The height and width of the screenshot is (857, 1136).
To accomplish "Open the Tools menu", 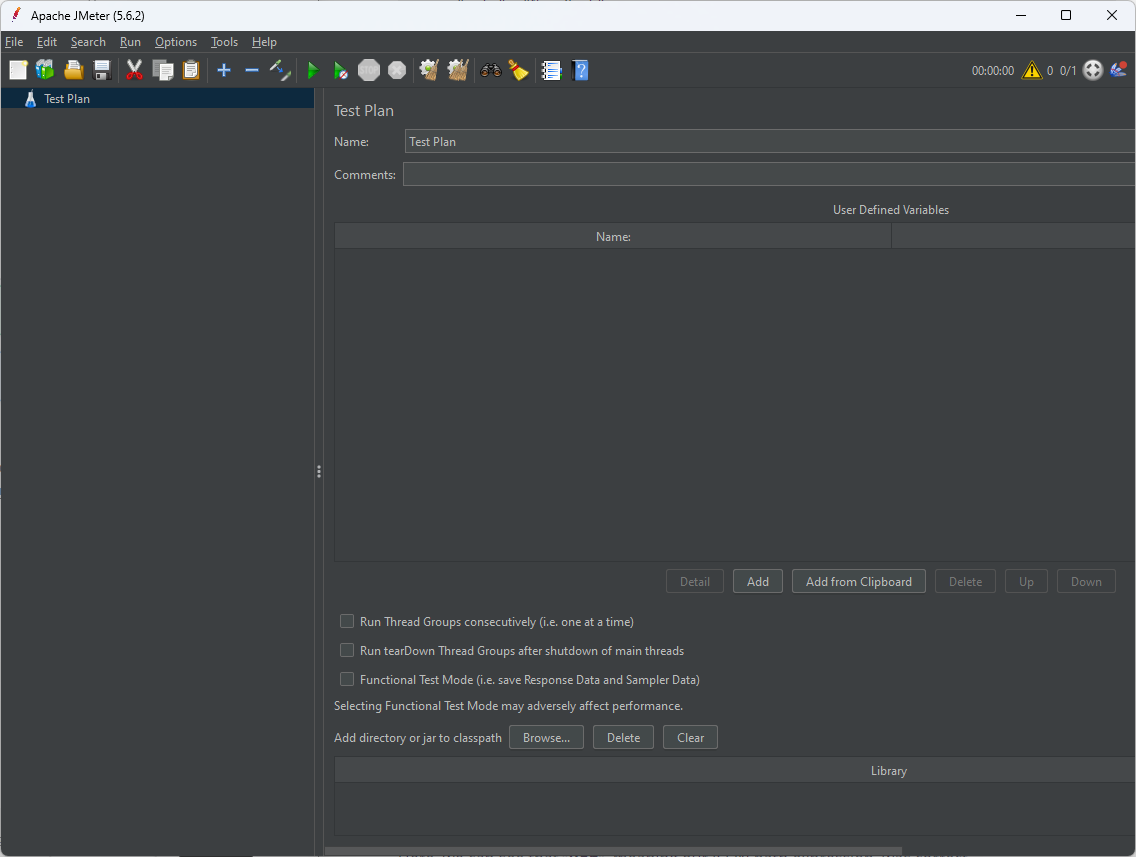I will click(x=225, y=42).
